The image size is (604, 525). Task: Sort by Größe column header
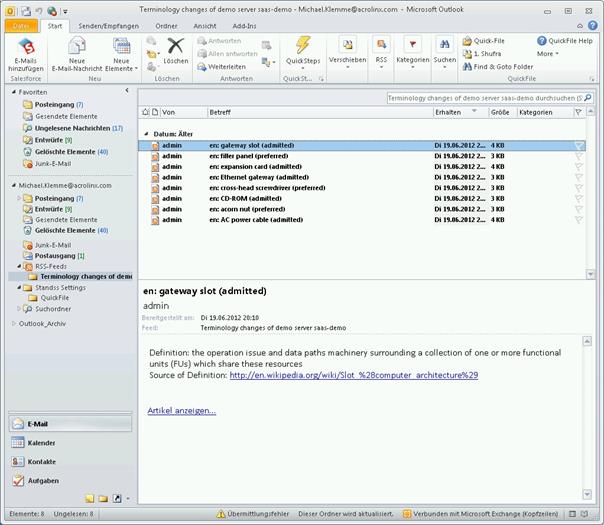point(502,112)
